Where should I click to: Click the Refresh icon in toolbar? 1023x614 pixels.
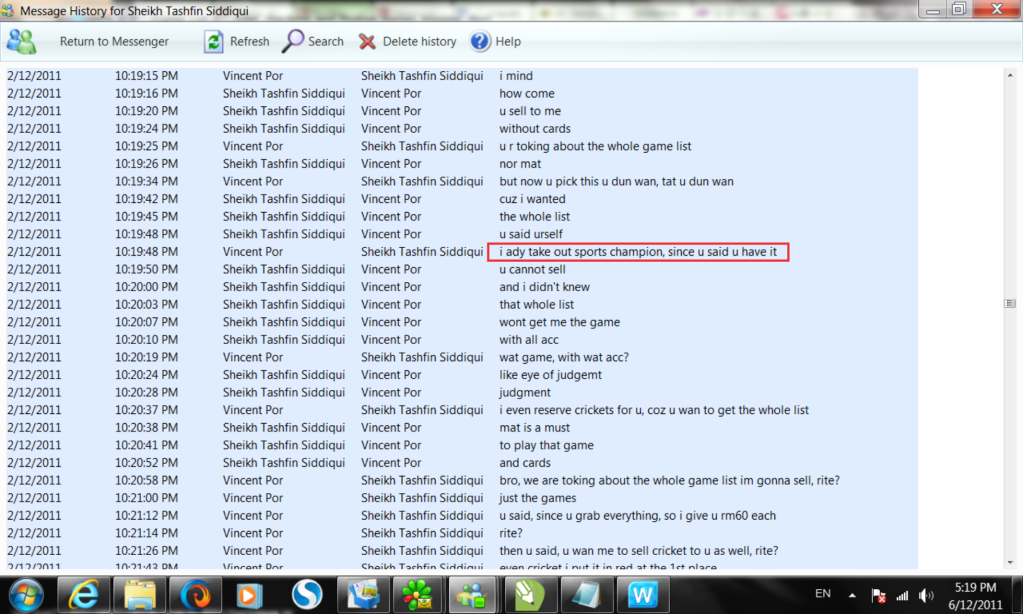point(214,41)
